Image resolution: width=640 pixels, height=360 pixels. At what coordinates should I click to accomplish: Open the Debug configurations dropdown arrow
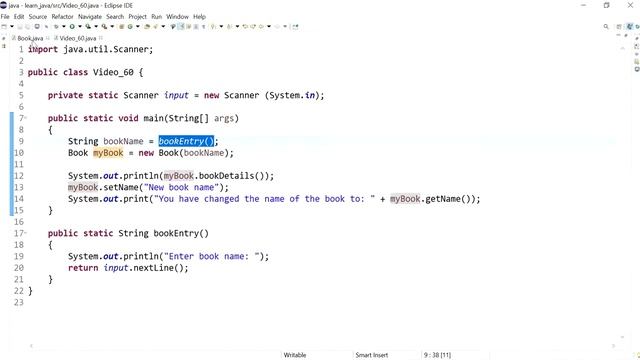pos(64,27)
